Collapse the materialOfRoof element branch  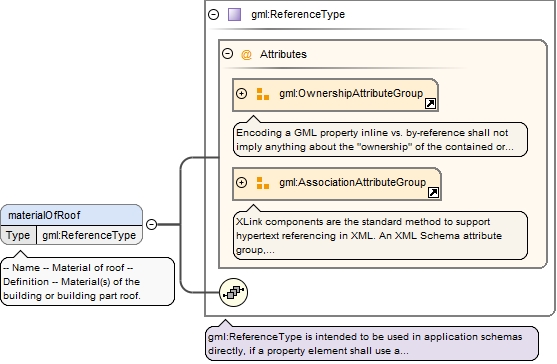152,224
